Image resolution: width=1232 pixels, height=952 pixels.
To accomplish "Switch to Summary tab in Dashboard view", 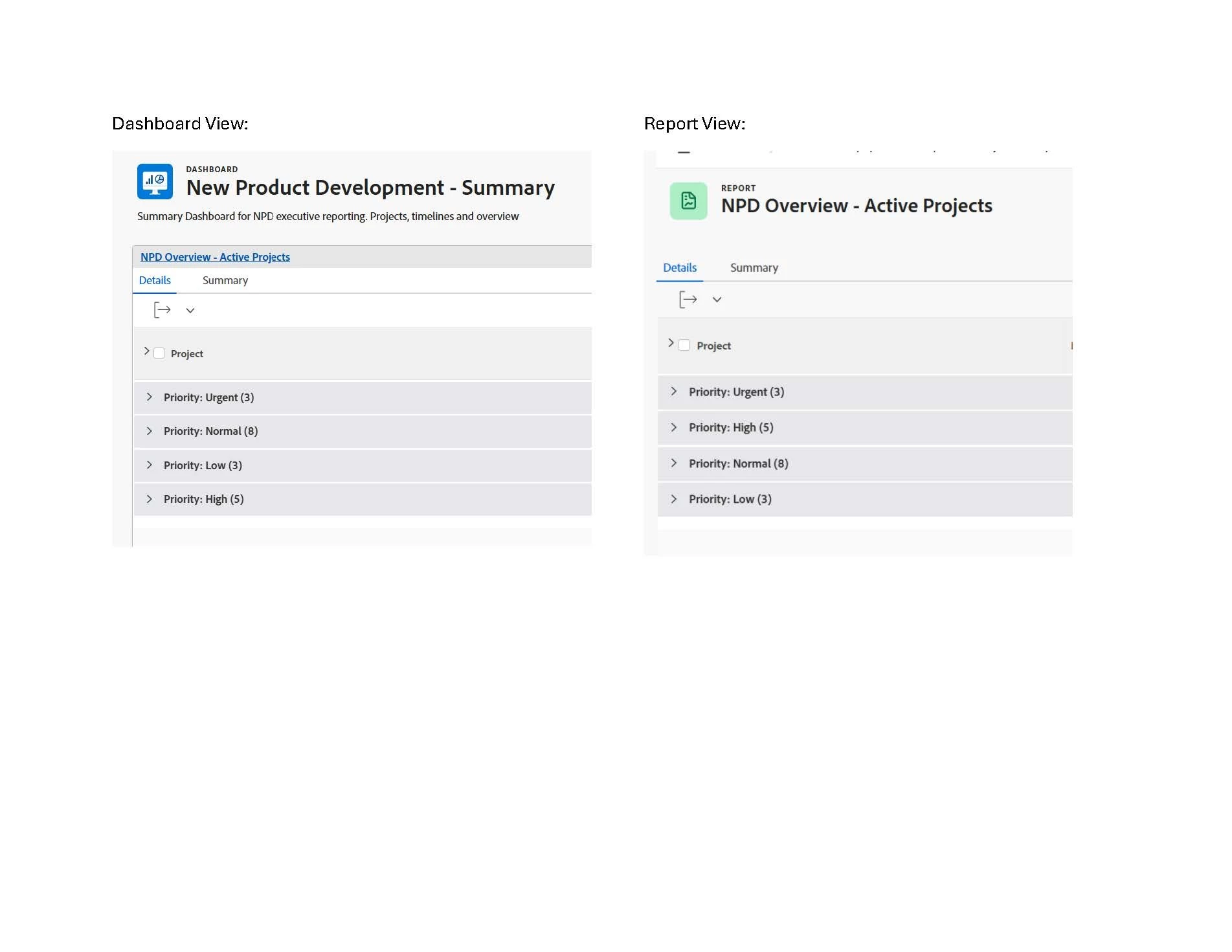I will 225,280.
